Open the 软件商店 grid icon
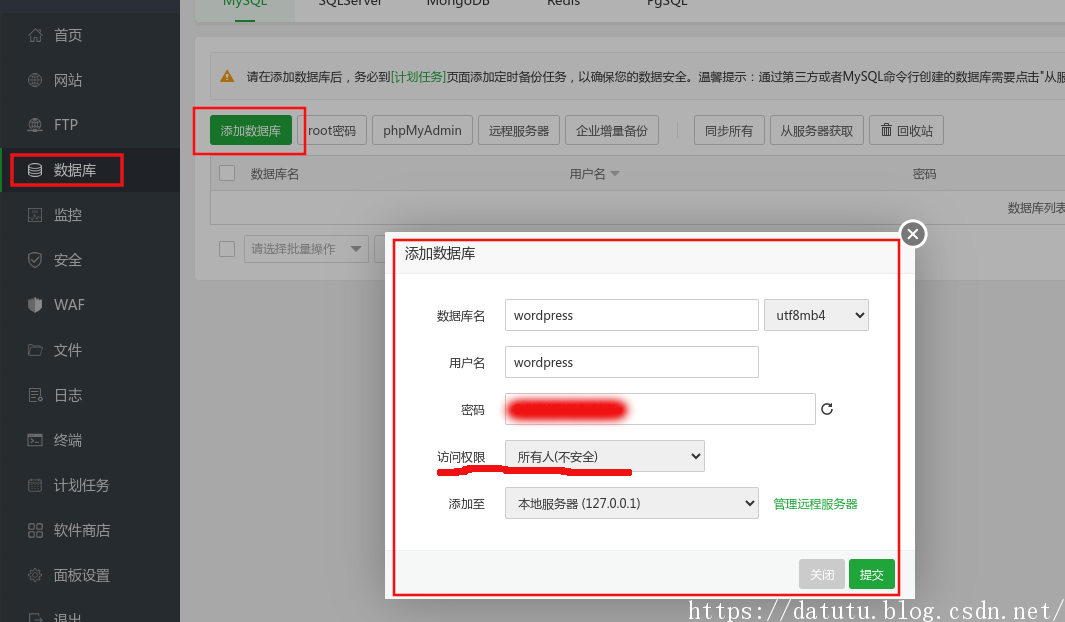1065x622 pixels. click(35, 530)
